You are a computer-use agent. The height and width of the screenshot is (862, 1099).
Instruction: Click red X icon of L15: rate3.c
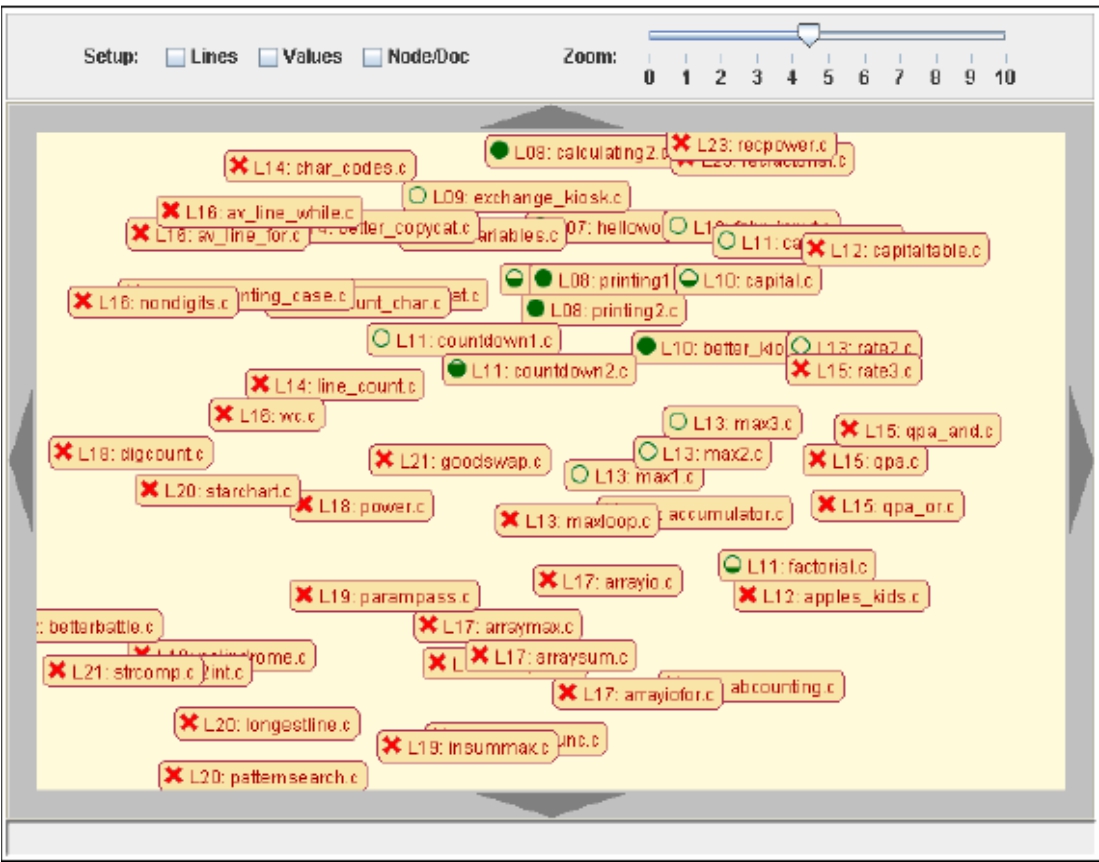pos(801,369)
